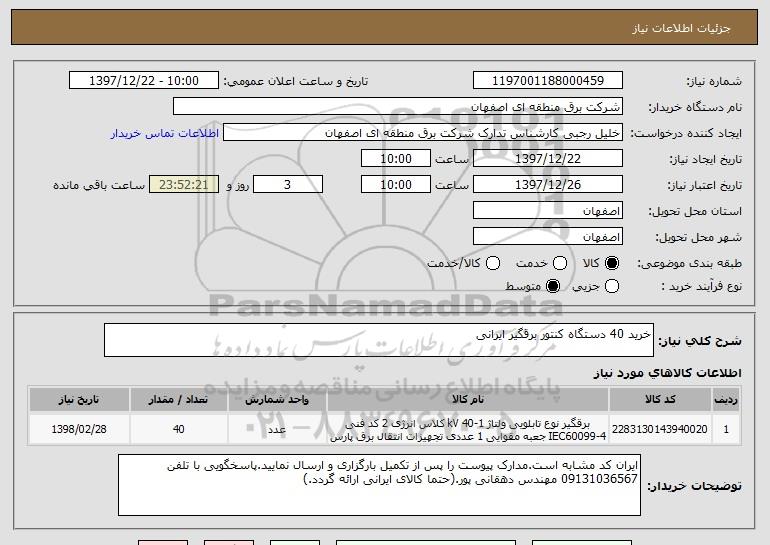This screenshot has width=770, height=545.
Task: Click the نوع فرآیند خرید label
Action: click(701, 286)
